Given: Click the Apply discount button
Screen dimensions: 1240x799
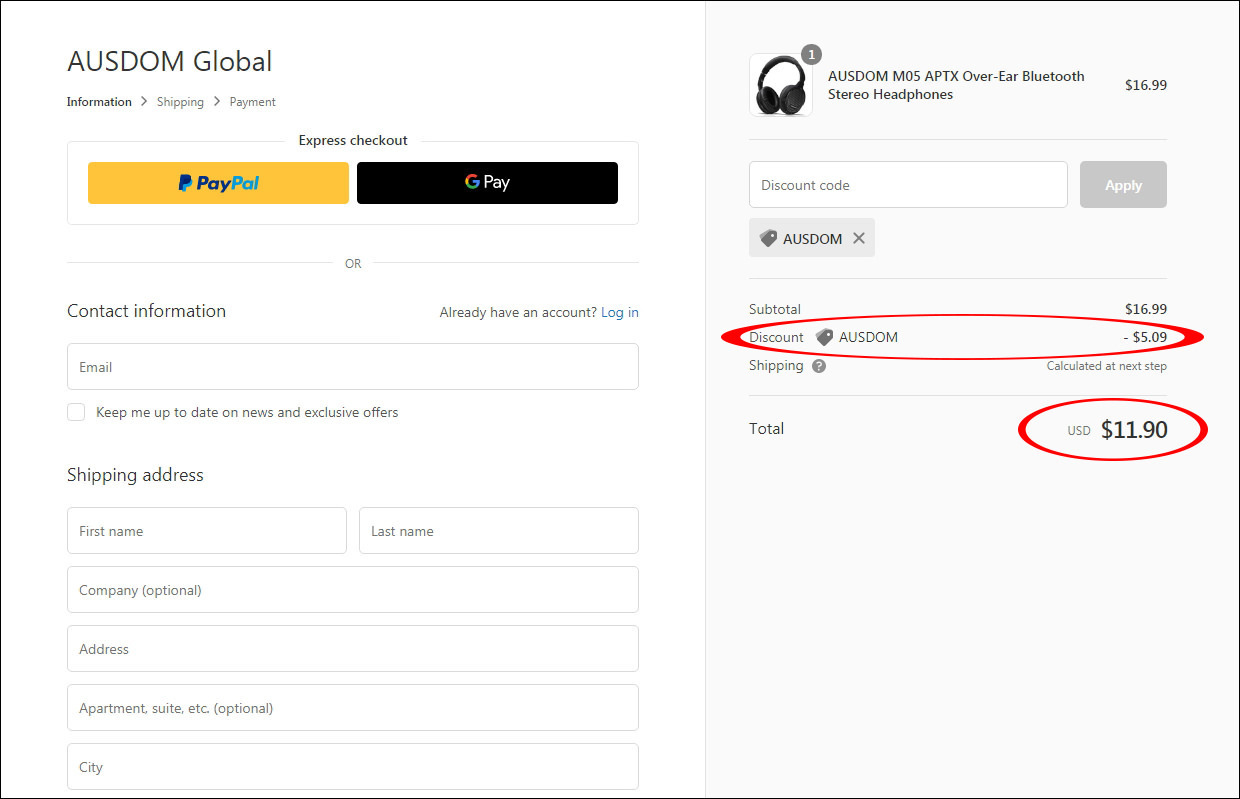Looking at the screenshot, I should (1123, 185).
